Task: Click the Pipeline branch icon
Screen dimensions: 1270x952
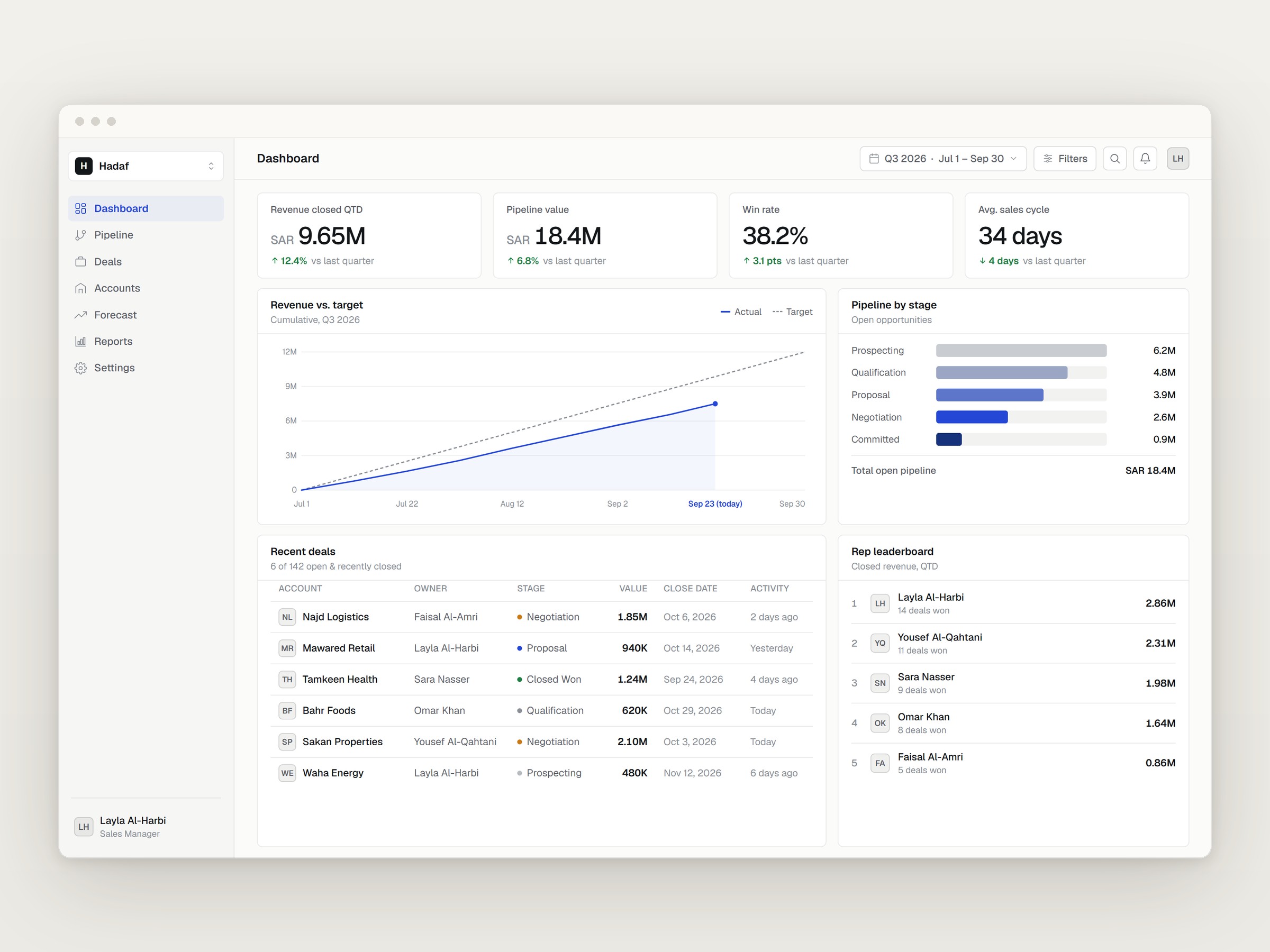Action: [81, 235]
